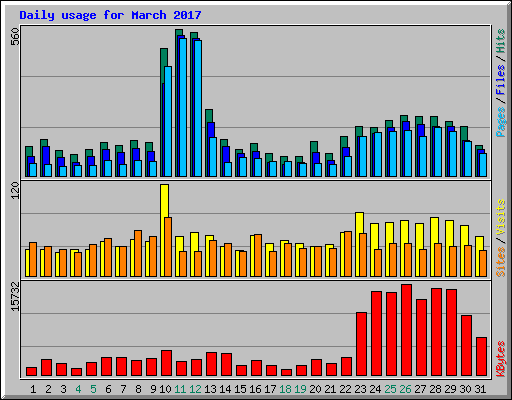Click day 22 on the x-axis
This screenshot has height=400, width=512.
pos(345,389)
